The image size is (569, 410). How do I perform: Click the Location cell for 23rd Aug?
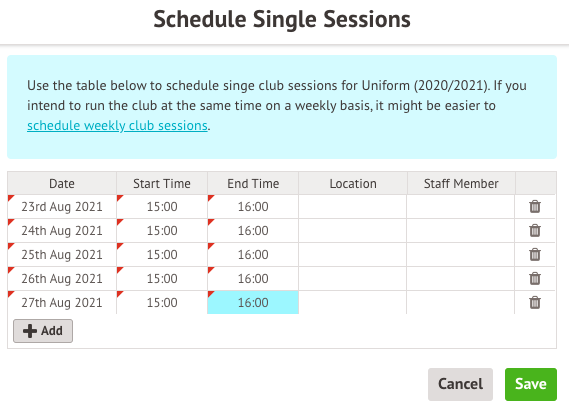(x=352, y=206)
